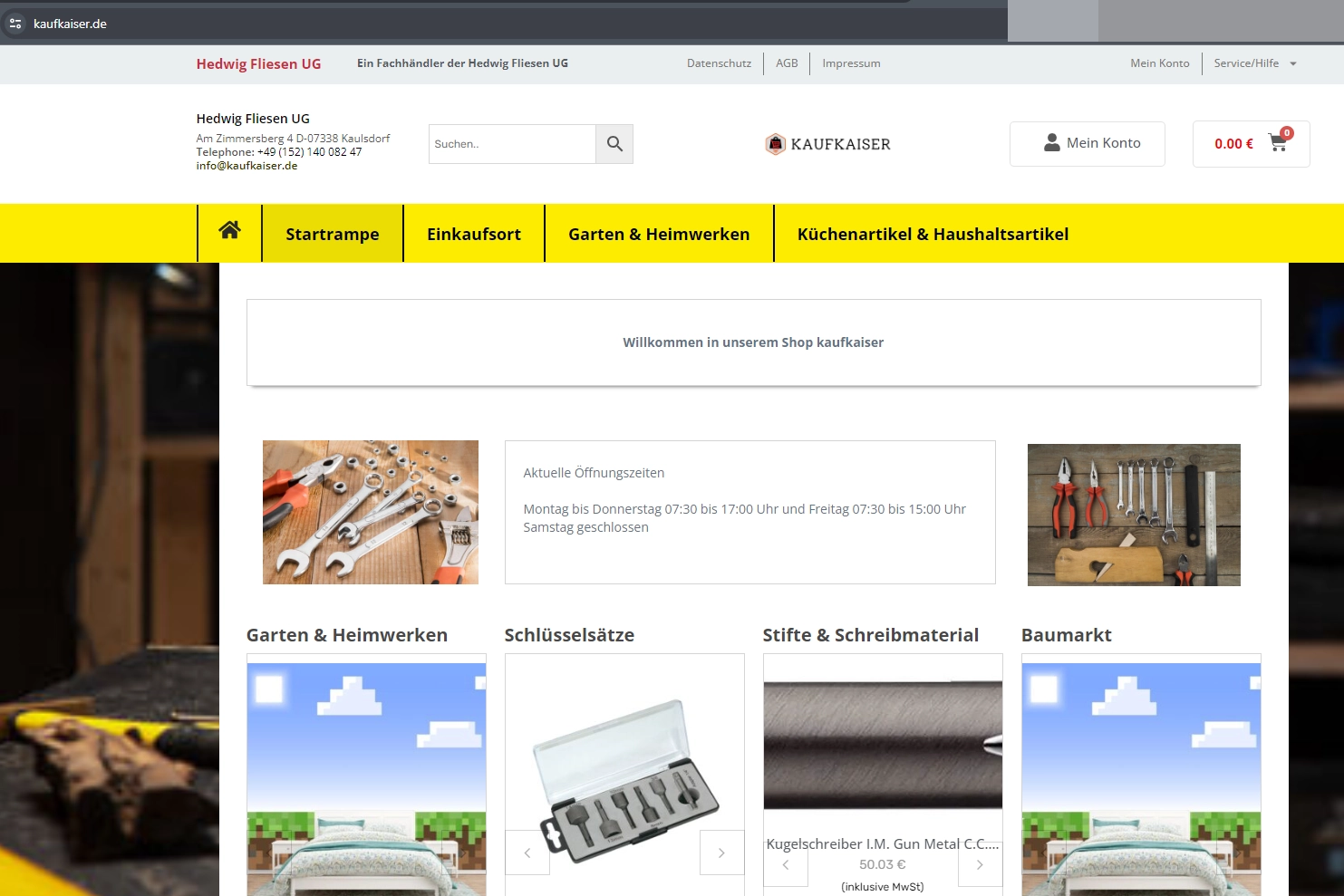Screen dimensions: 1344x896
Task: Select Garten & Heimwerken in navigation bar
Action: click(659, 234)
